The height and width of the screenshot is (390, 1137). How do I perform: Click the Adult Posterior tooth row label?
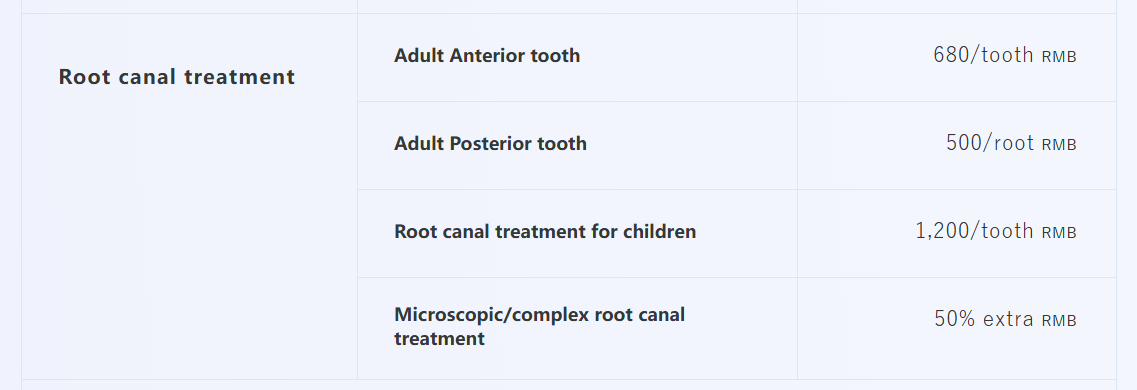click(490, 144)
